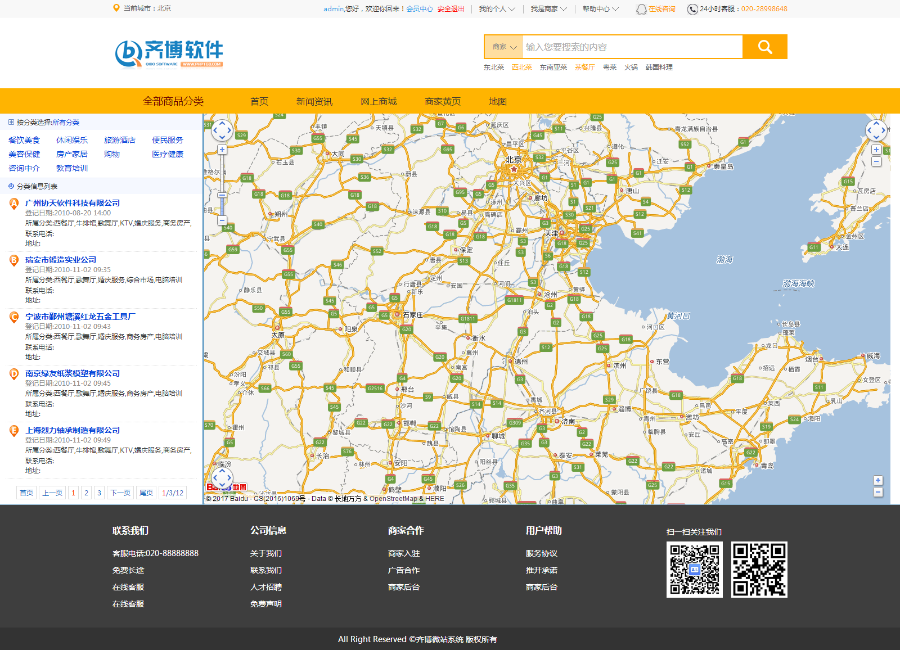Open 商家黄页 nav item
This screenshot has height=650, width=900.
pyautogui.click(x=443, y=101)
